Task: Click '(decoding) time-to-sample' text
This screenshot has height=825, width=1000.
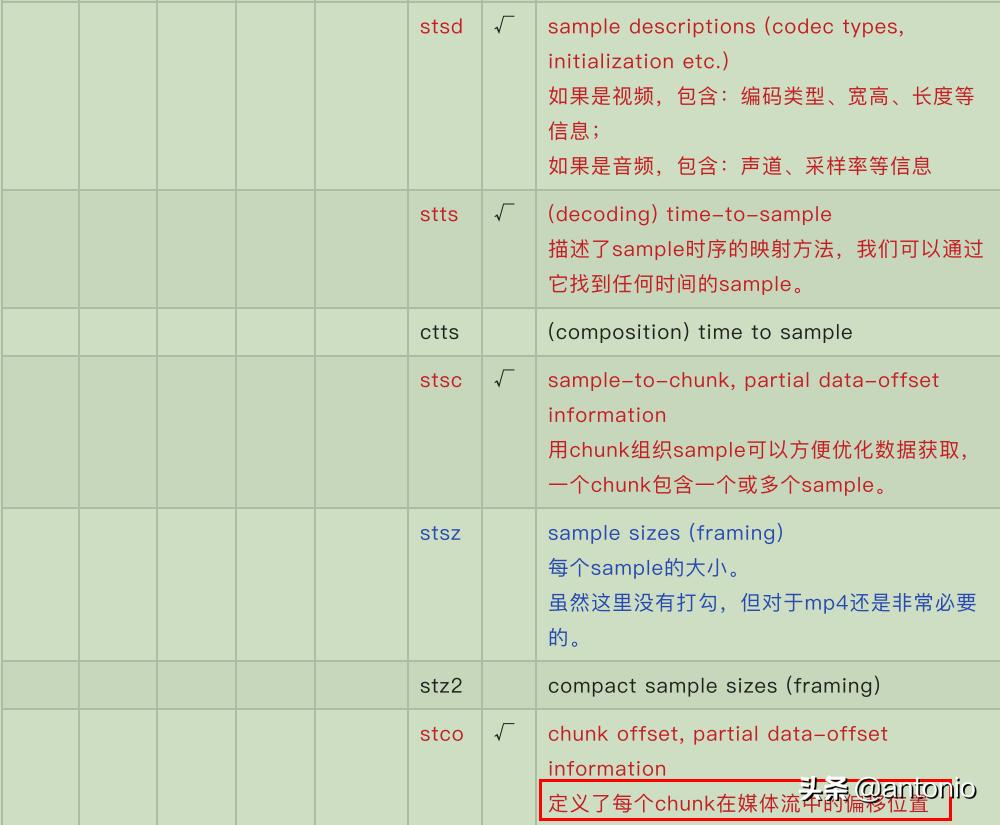Action: 689,214
